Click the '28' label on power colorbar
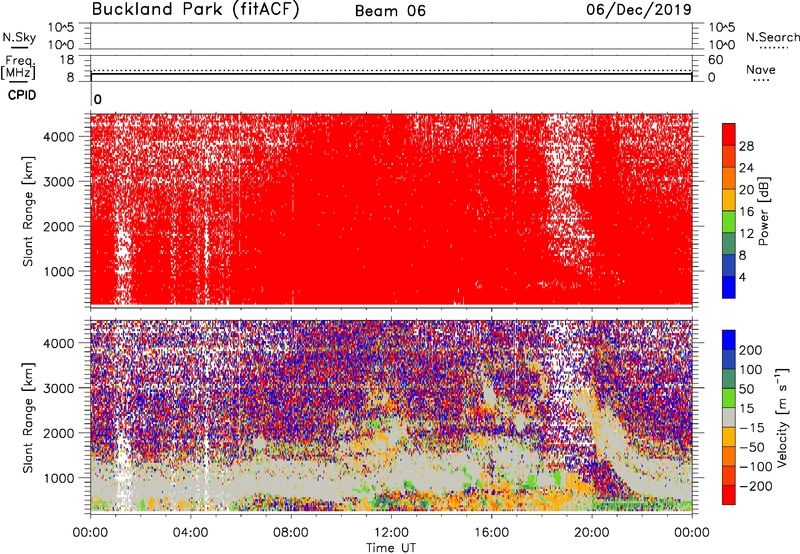The height and width of the screenshot is (554, 800). pos(746,146)
